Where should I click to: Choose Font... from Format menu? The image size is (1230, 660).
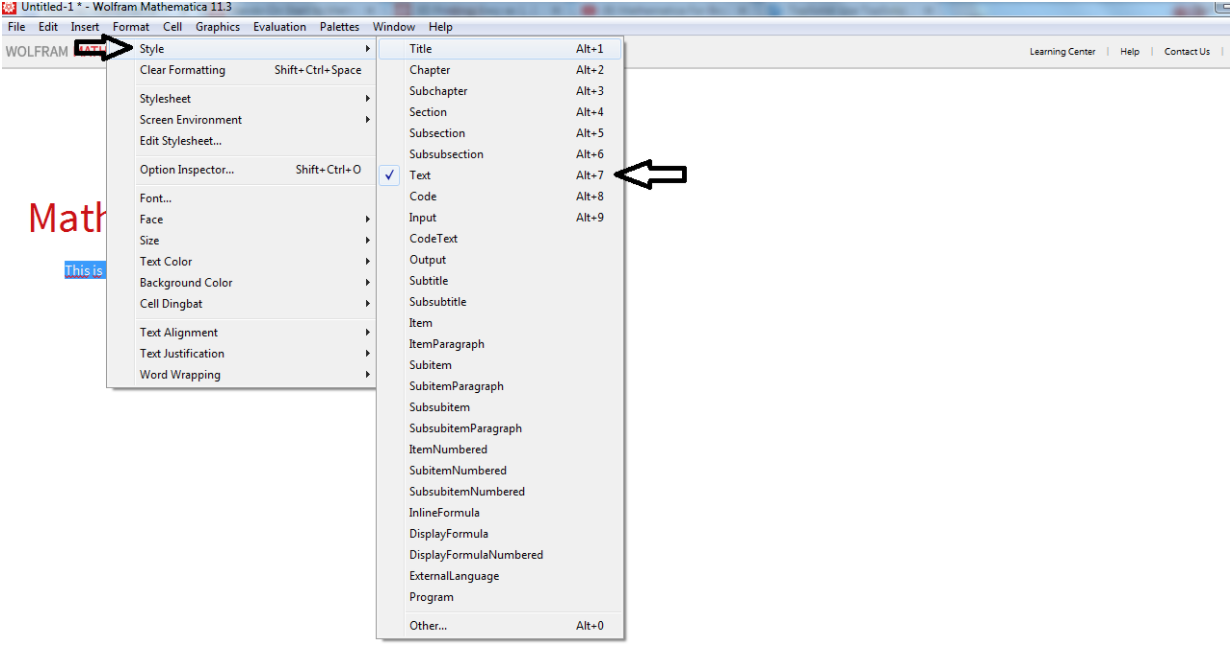coord(242,198)
